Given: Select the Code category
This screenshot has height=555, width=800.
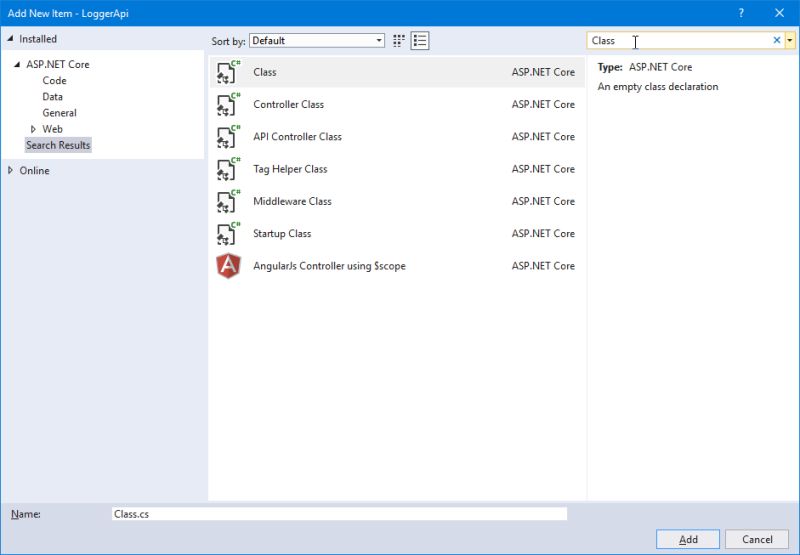Looking at the screenshot, I should (x=55, y=81).
